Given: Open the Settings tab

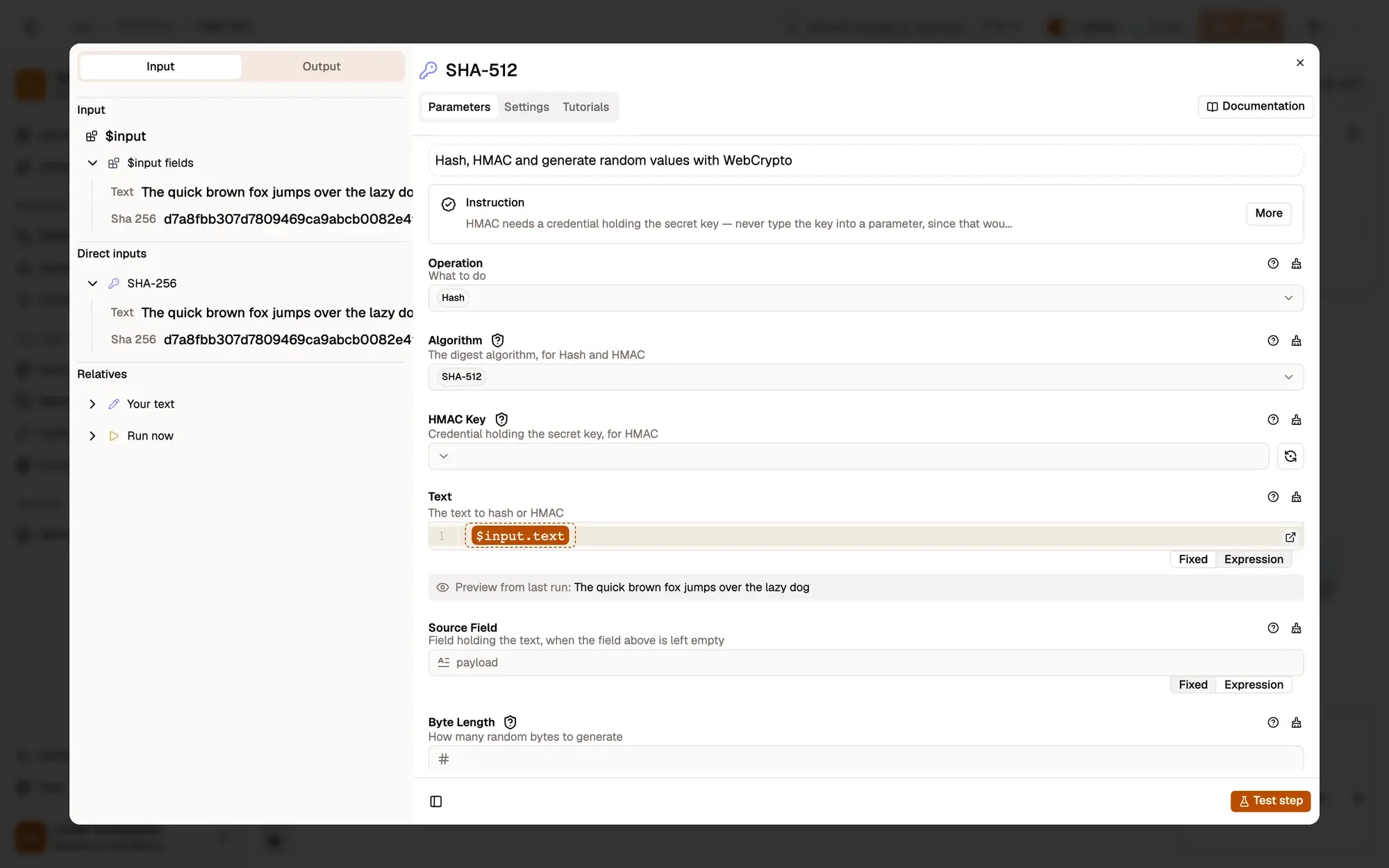Looking at the screenshot, I should [526, 107].
